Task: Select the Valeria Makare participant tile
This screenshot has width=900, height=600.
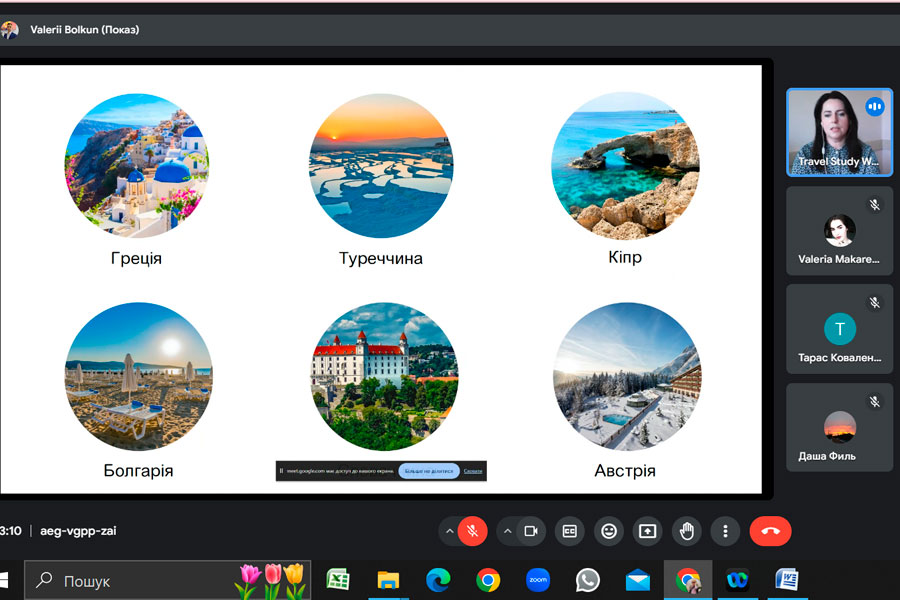Action: [838, 230]
